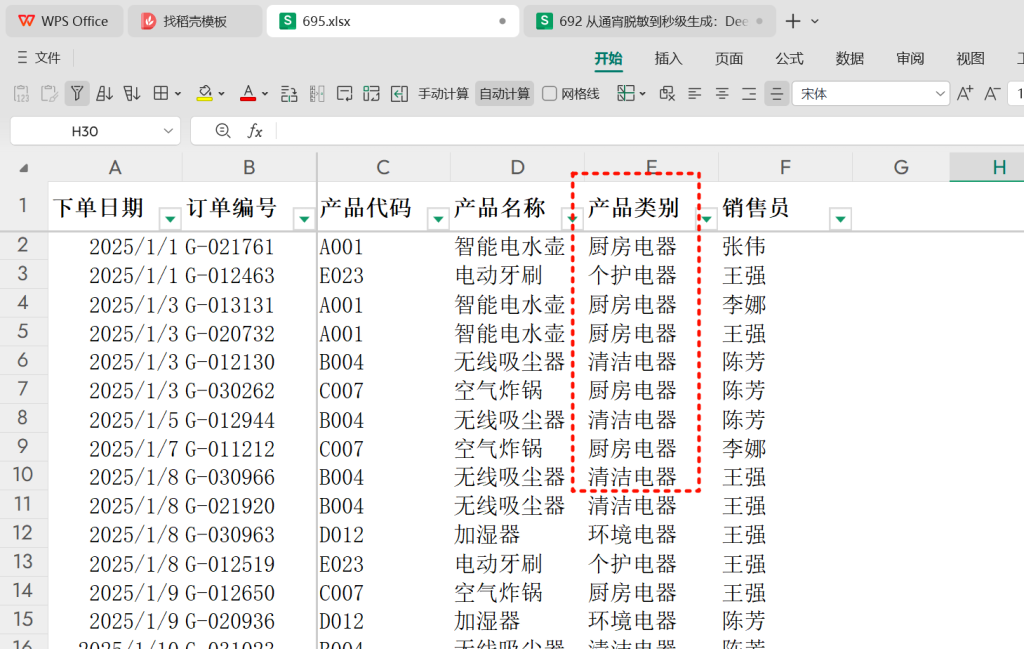
Task: Switch to 自动计算 automatic calculation
Action: 505,94
